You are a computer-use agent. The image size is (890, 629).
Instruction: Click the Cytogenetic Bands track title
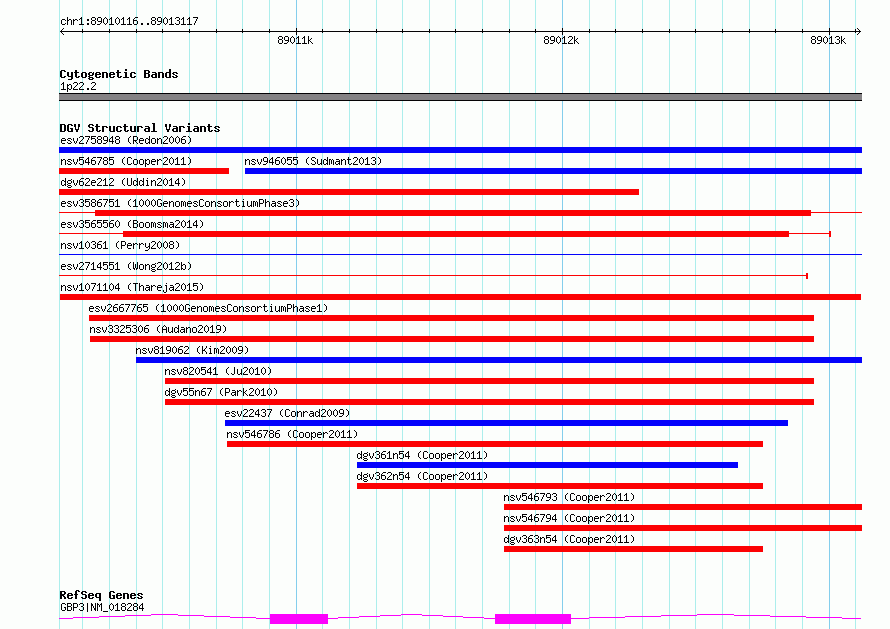(119, 74)
